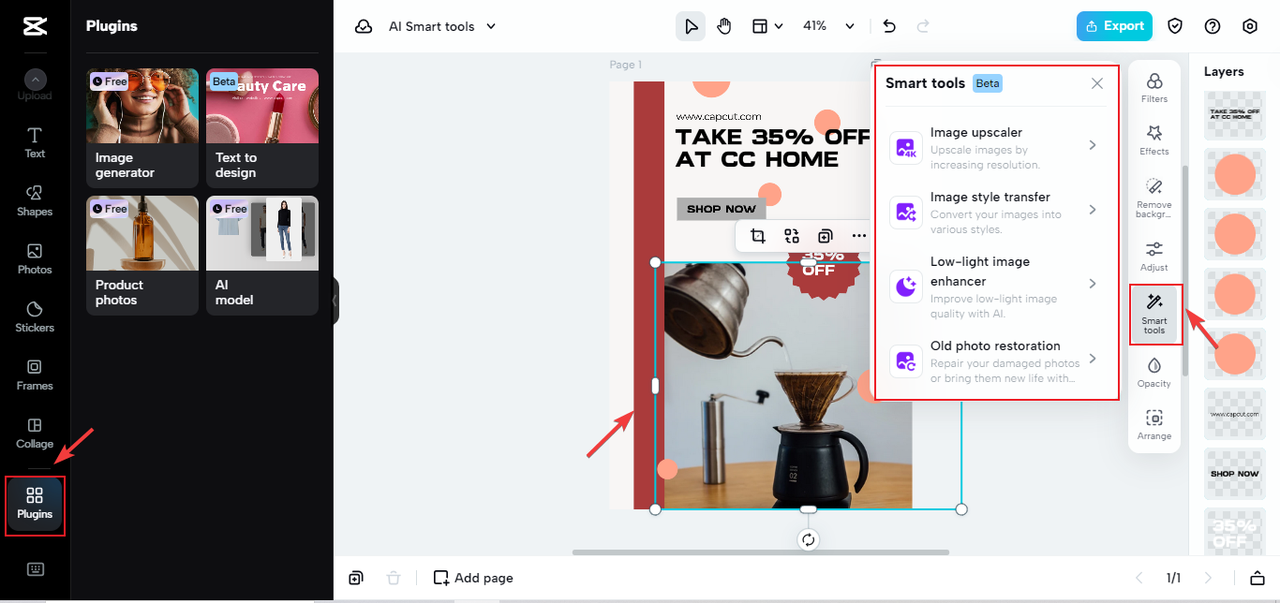This screenshot has height=603, width=1280.
Task: Click the rotate handle below image
Action: (808, 540)
